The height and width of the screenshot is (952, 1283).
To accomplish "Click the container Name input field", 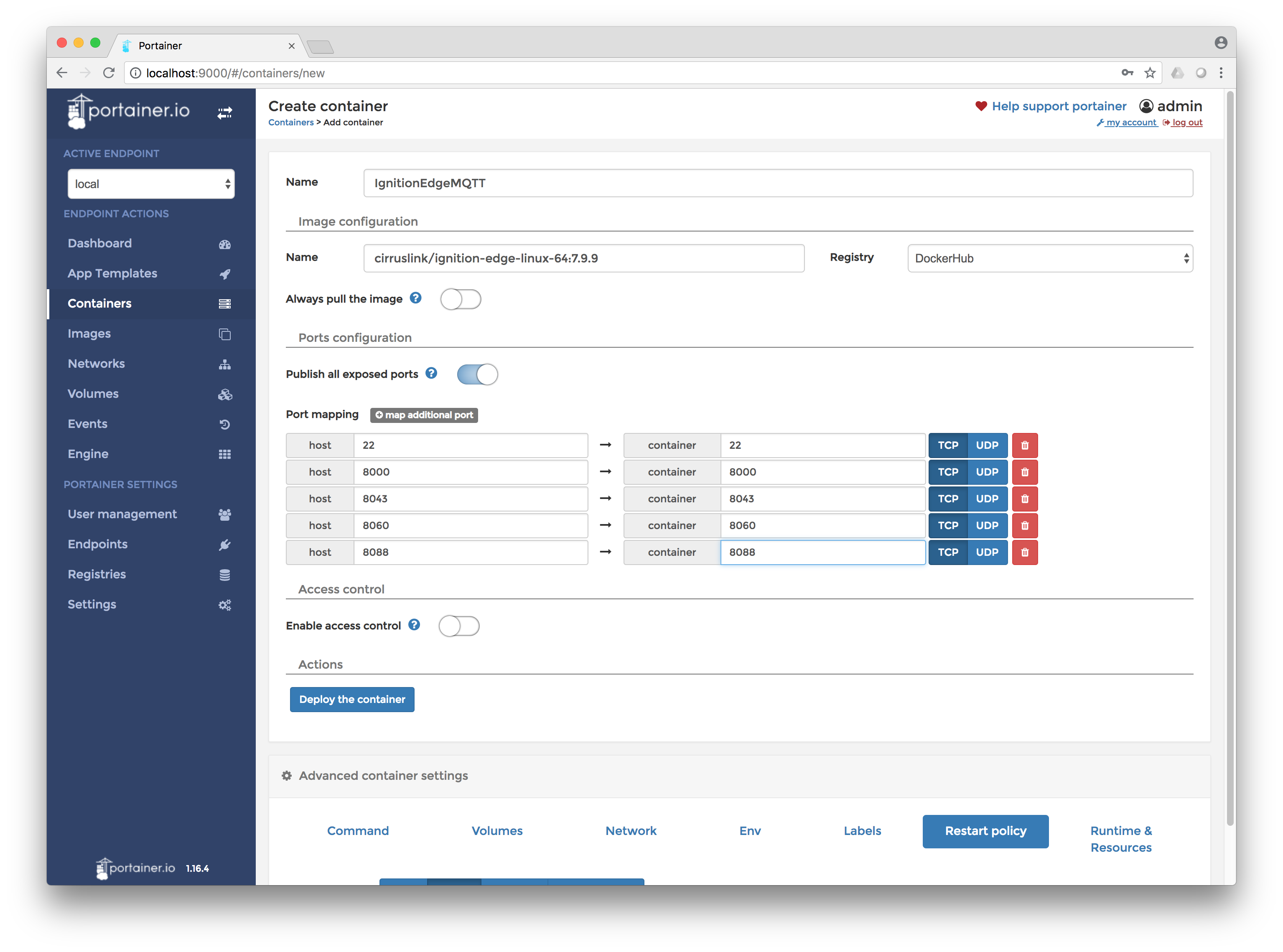I will coord(778,183).
